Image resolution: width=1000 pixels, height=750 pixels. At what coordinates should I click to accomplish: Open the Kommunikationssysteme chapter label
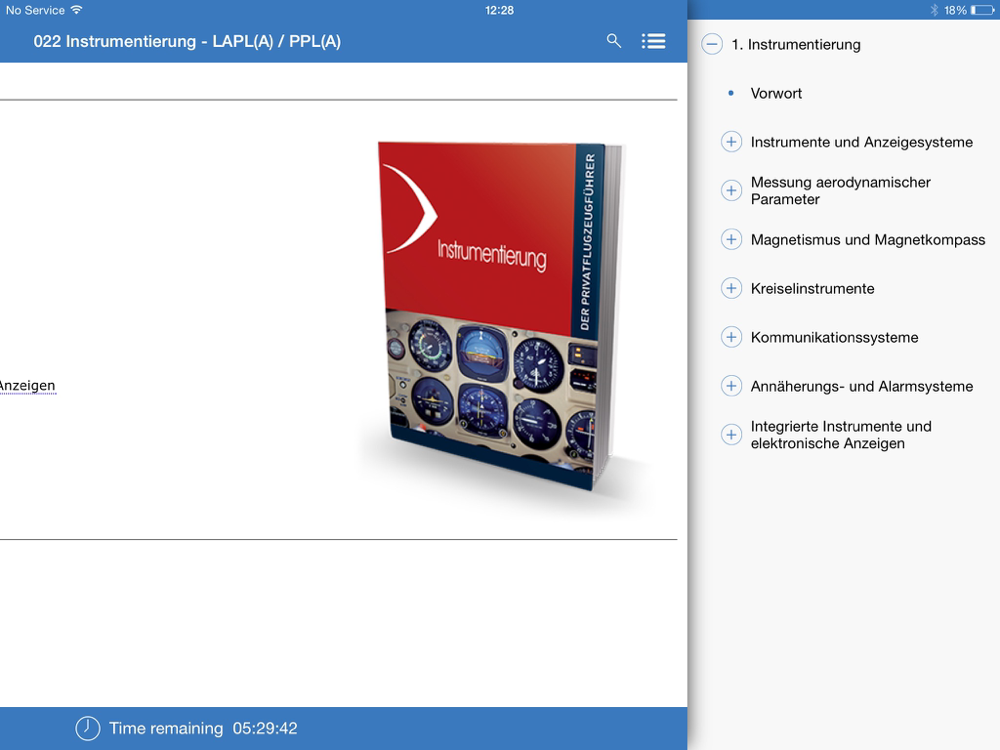[834, 337]
